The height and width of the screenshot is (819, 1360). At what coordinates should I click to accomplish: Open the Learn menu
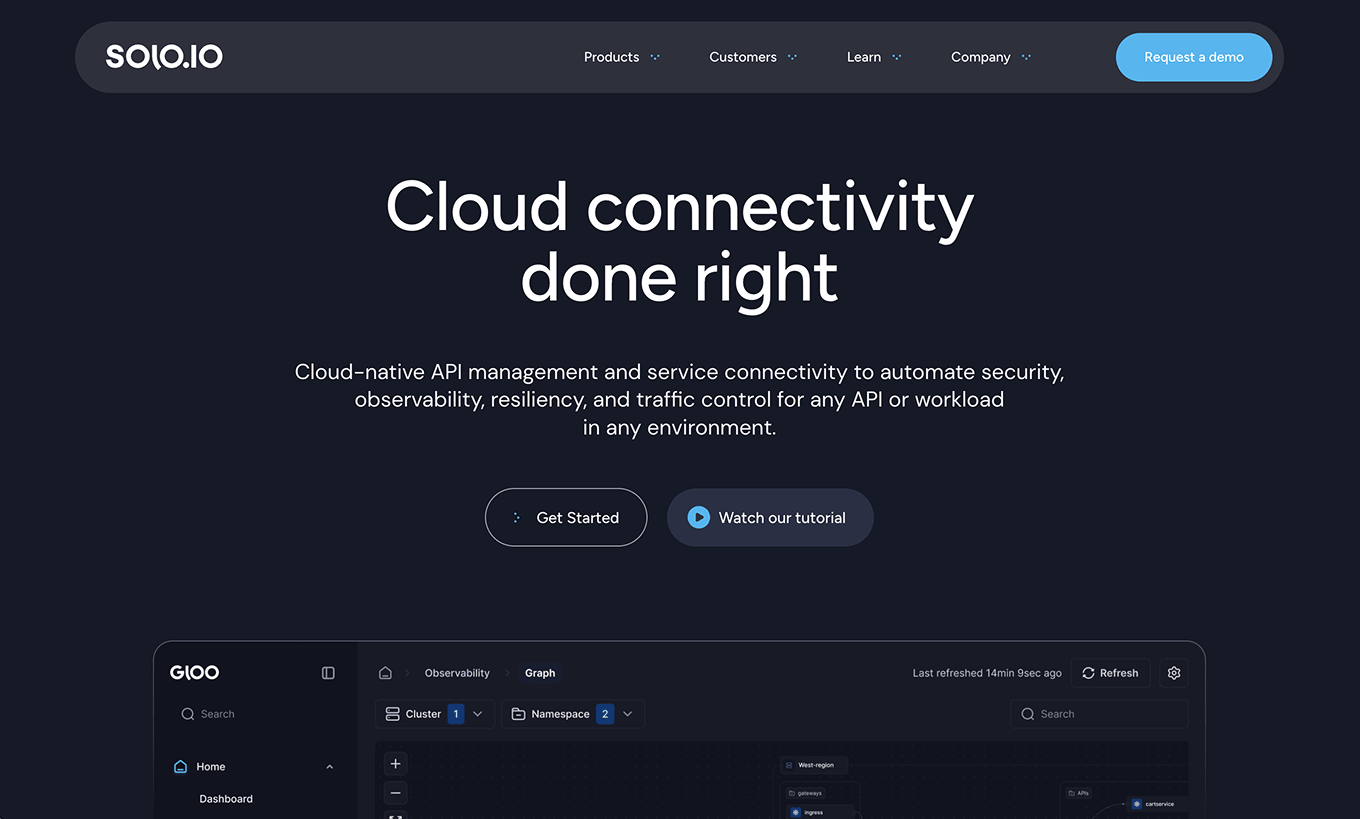point(874,57)
